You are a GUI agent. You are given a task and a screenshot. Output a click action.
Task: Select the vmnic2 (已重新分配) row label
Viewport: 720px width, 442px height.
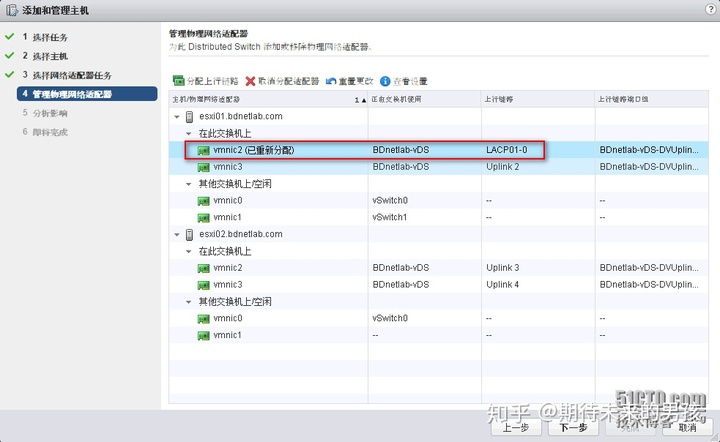[254, 150]
